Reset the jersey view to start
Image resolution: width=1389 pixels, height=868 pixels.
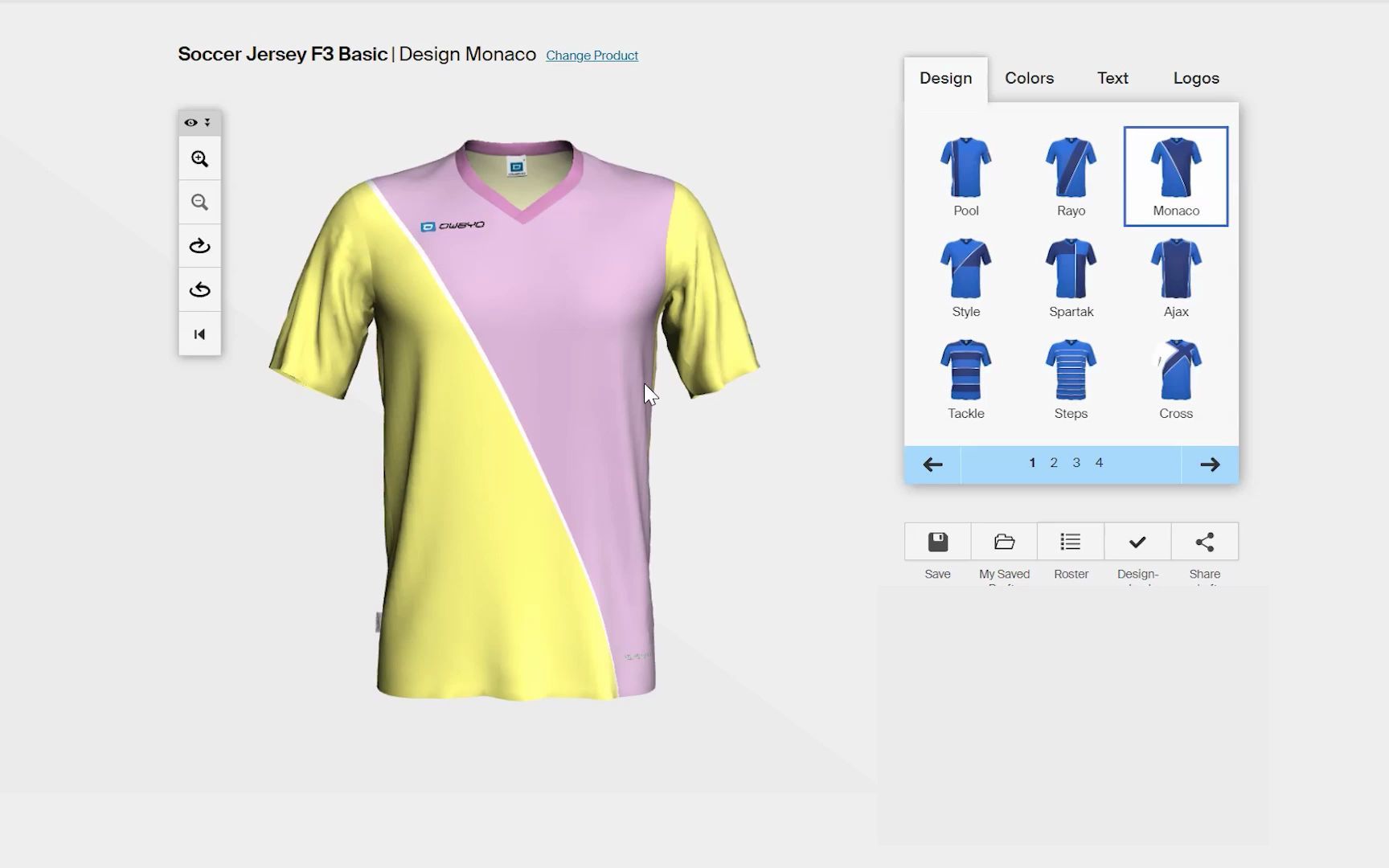pos(199,334)
